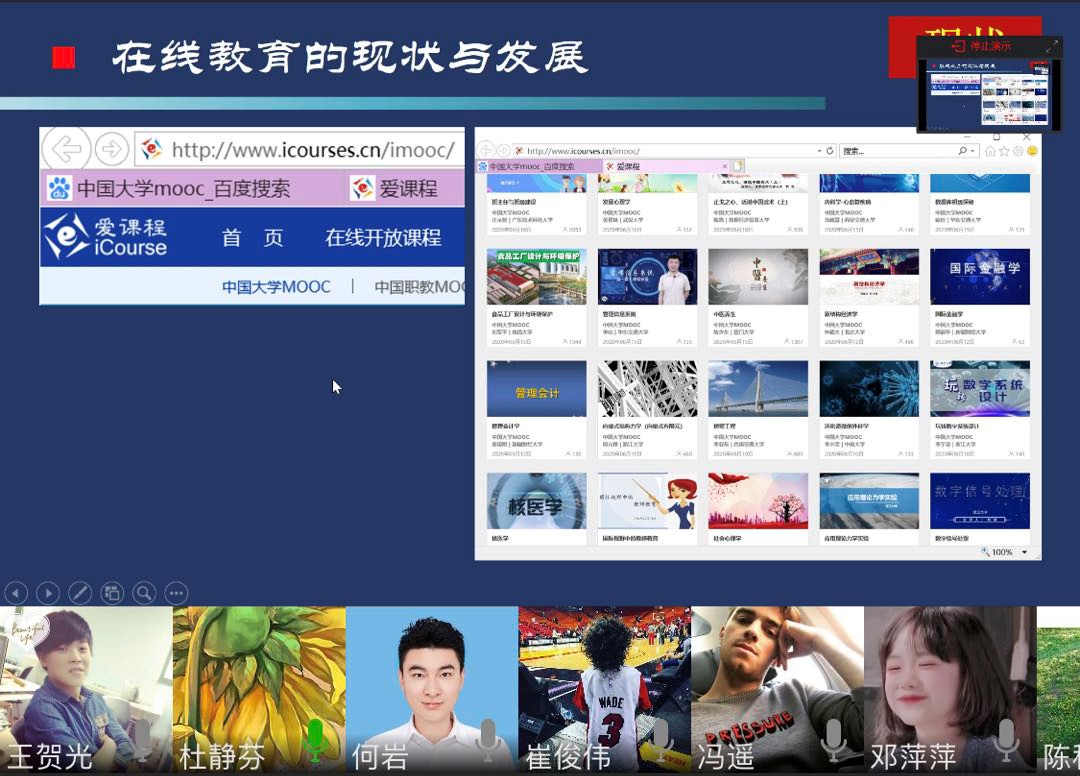Toggle 杜静芬's green microphone icon
The height and width of the screenshot is (776, 1080).
coord(315,741)
